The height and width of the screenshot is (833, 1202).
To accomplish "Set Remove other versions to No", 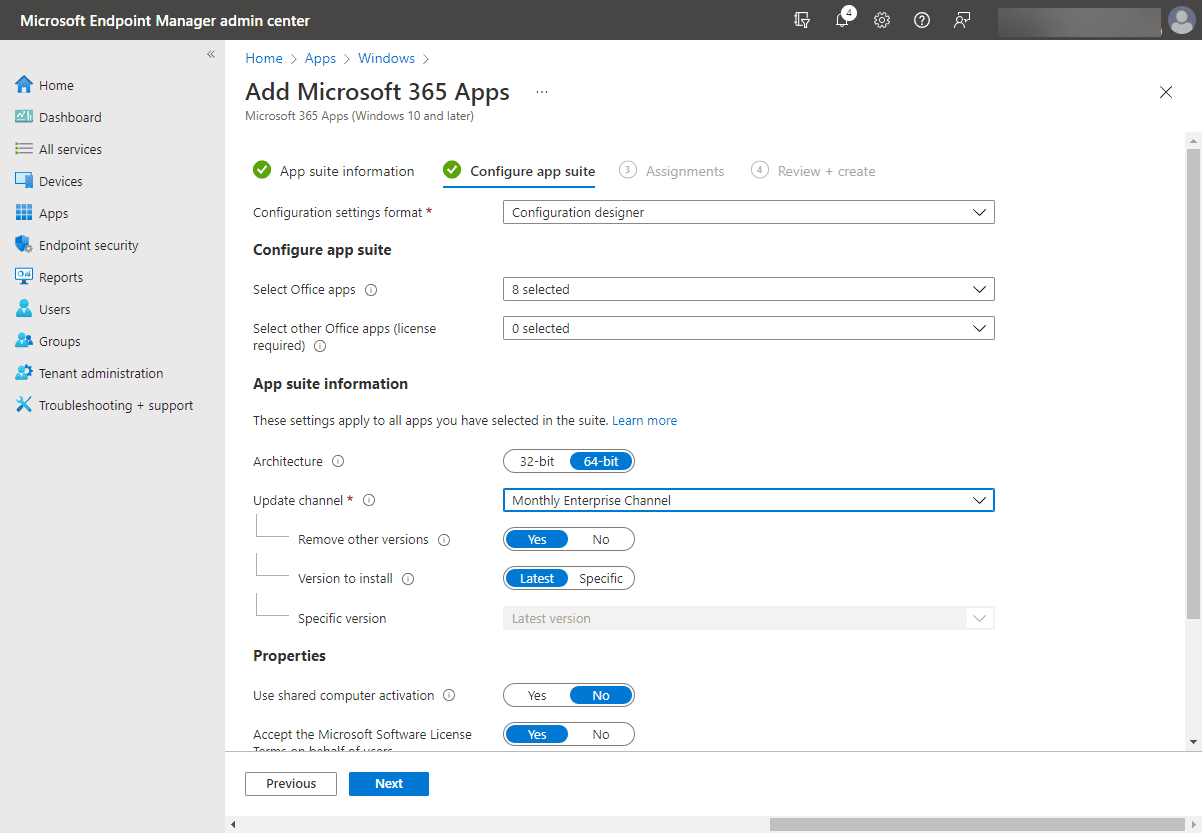I will point(600,538).
